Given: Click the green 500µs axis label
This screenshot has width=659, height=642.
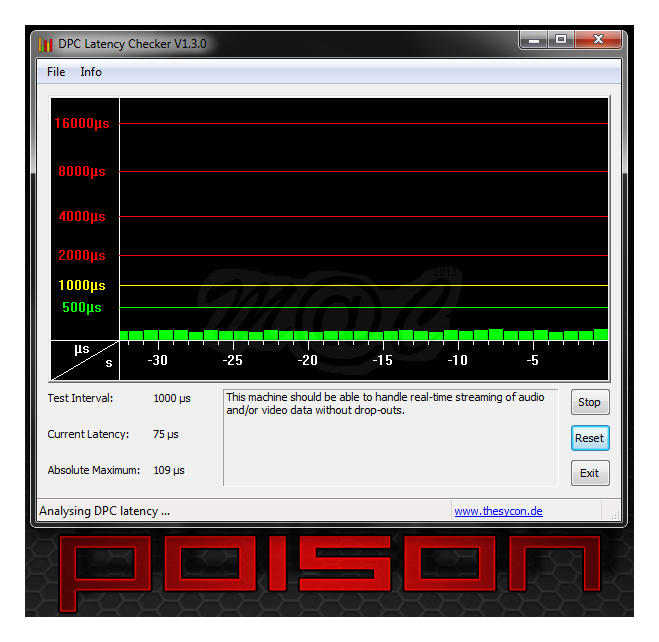Looking at the screenshot, I should click(x=82, y=308).
